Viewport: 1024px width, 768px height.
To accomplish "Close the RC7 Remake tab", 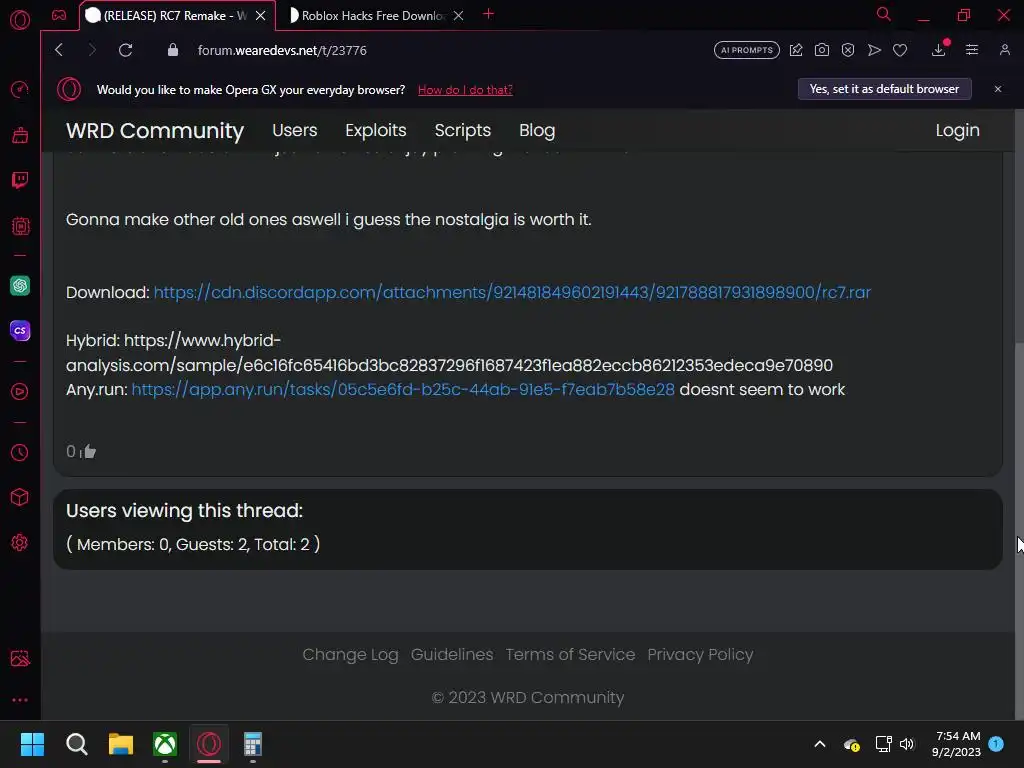I will point(261,16).
